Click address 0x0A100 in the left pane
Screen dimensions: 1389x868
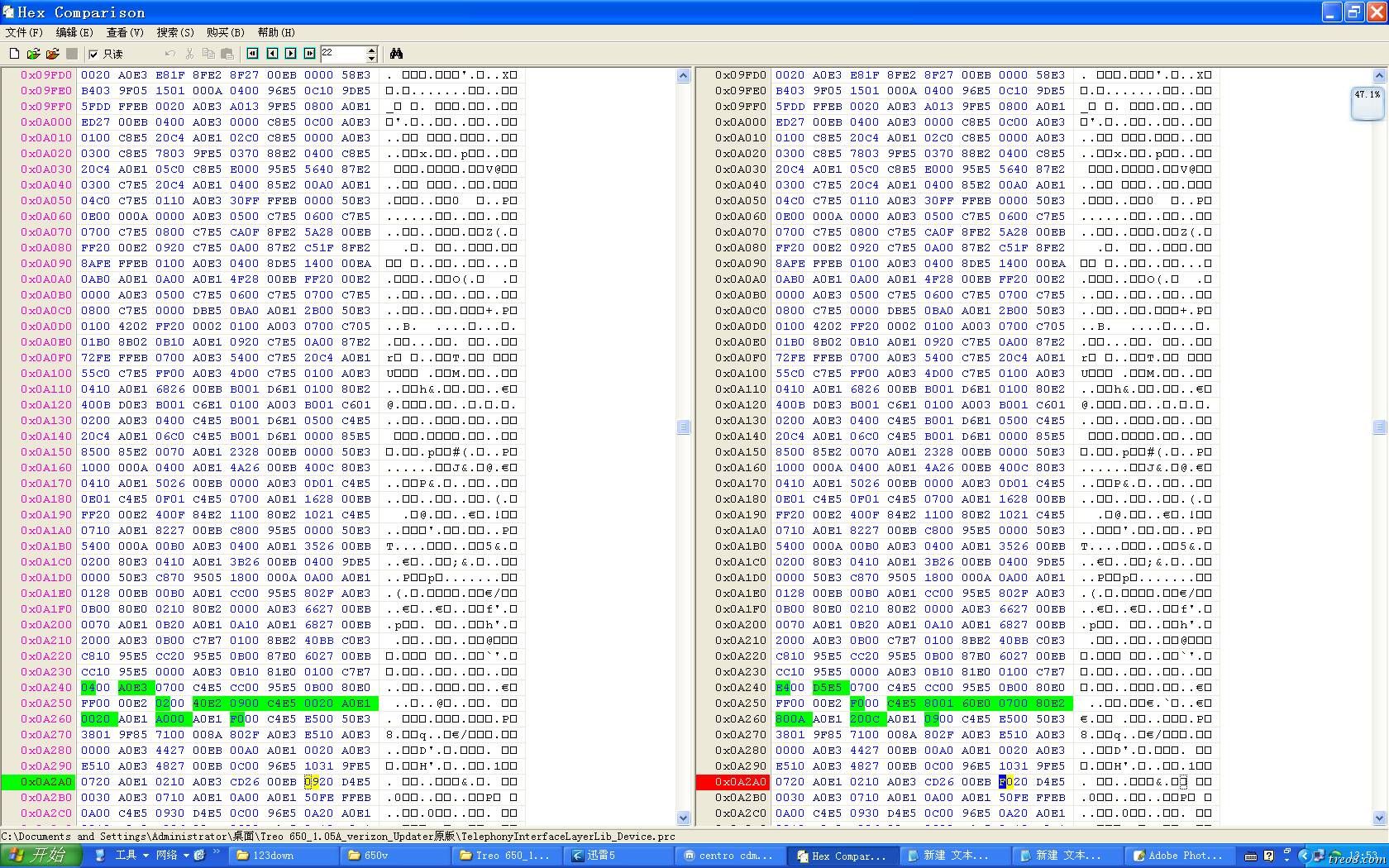tap(46, 374)
